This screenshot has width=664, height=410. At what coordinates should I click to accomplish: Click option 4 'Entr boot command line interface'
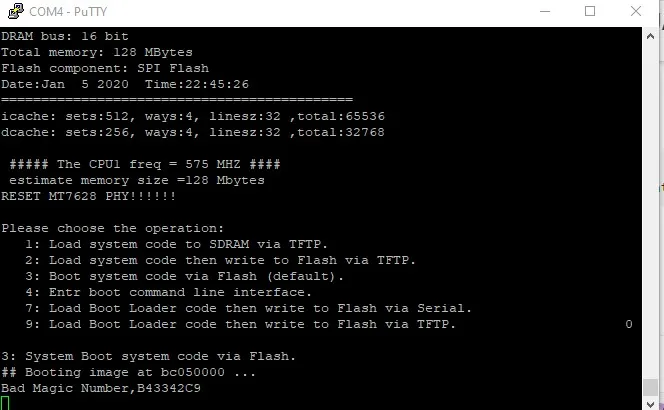(168, 293)
